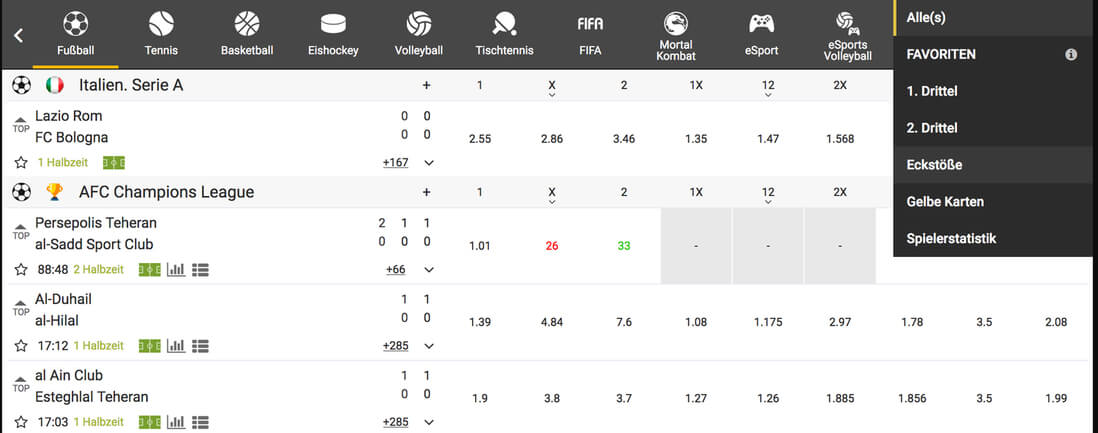
Task: Select the eSport gamepad icon
Action: point(761,24)
